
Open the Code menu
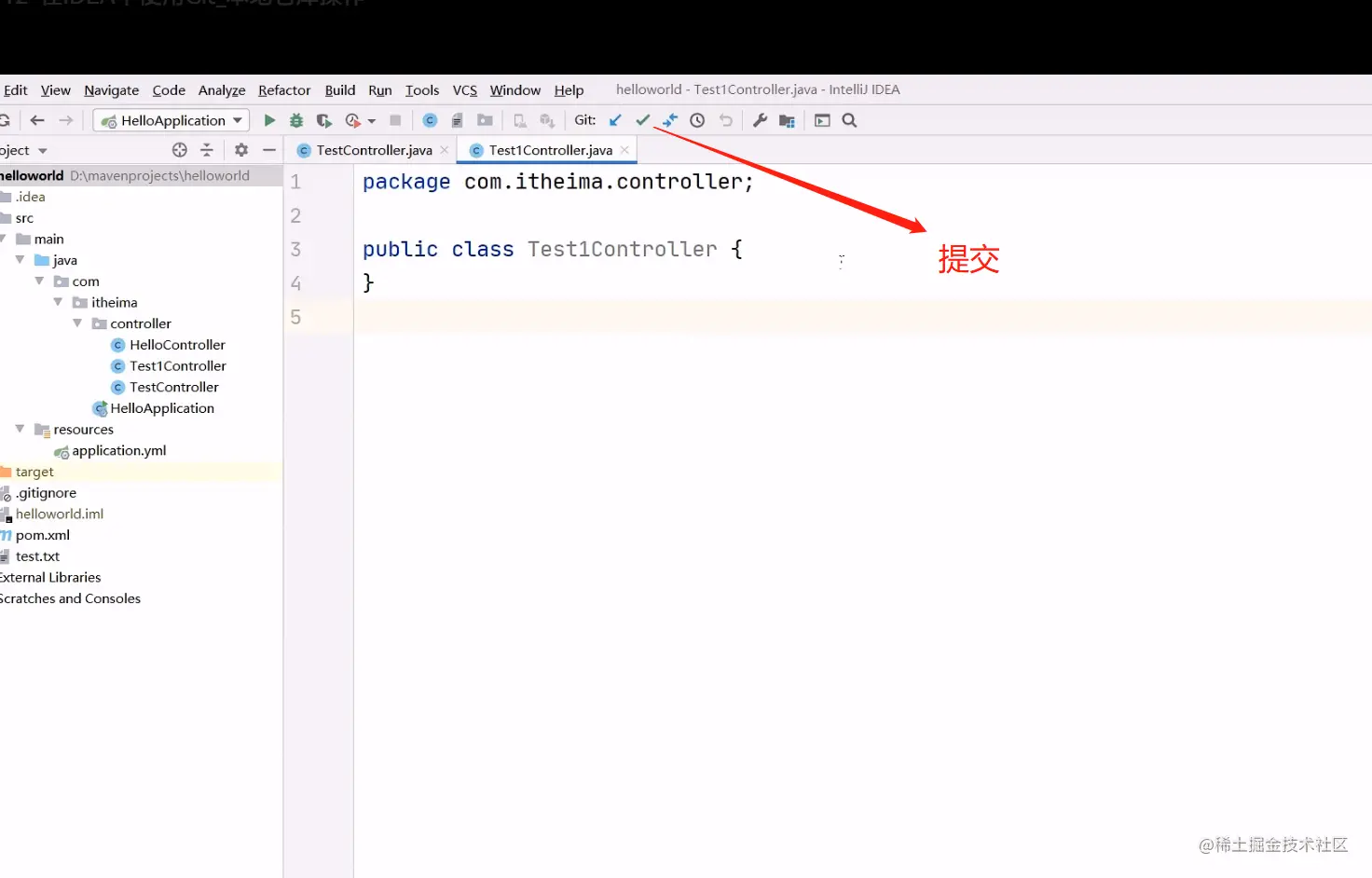tap(169, 90)
